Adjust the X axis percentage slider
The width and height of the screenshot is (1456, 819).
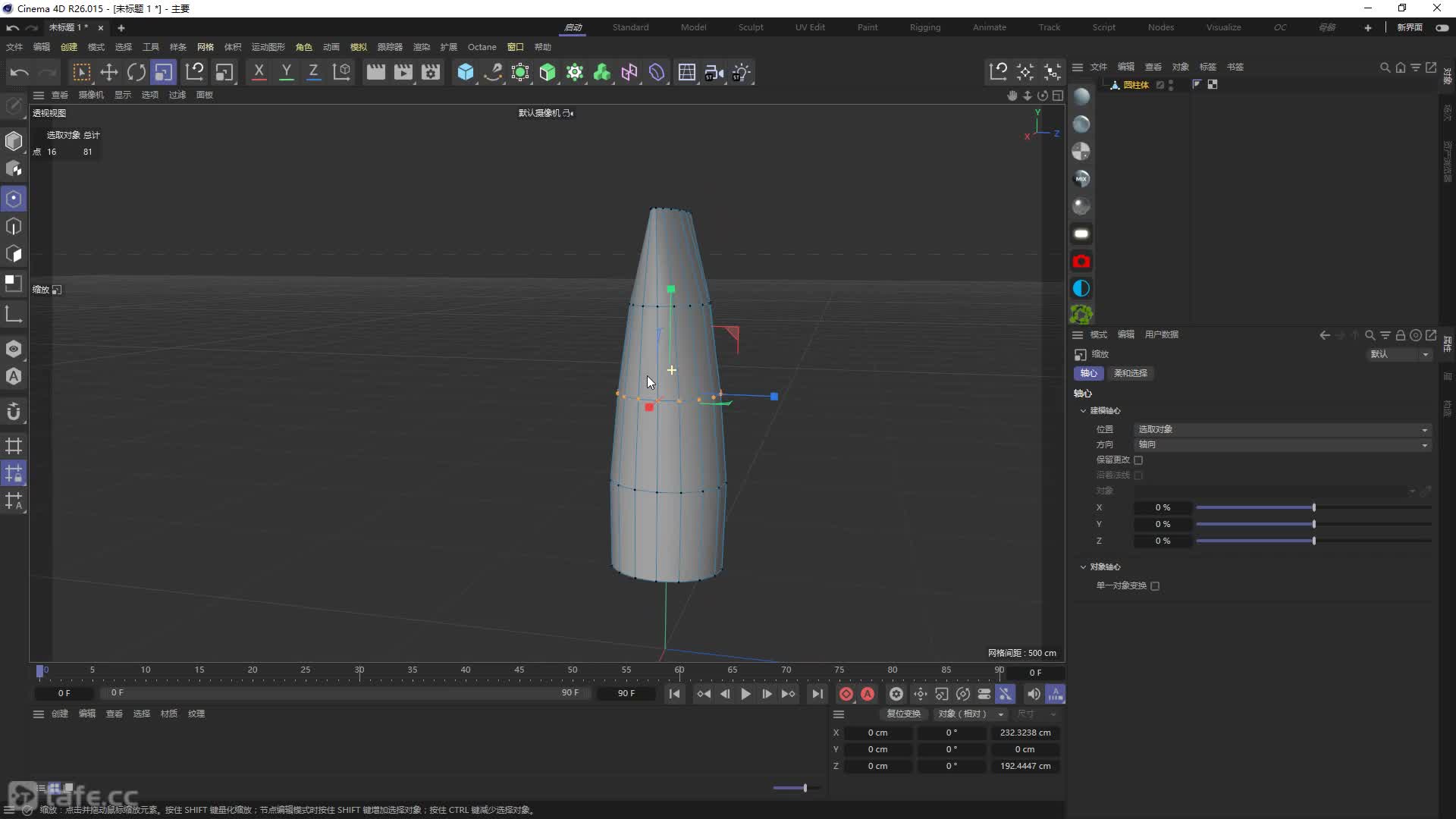pyautogui.click(x=1313, y=507)
